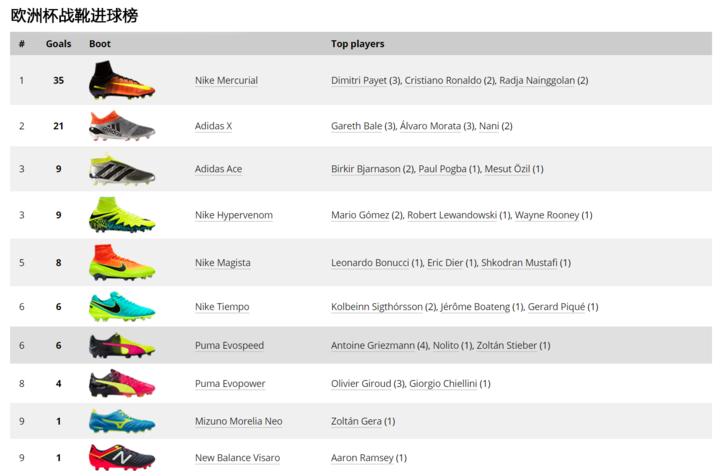
Task: Open Antoine Griezmann's player link
Action: click(x=372, y=346)
